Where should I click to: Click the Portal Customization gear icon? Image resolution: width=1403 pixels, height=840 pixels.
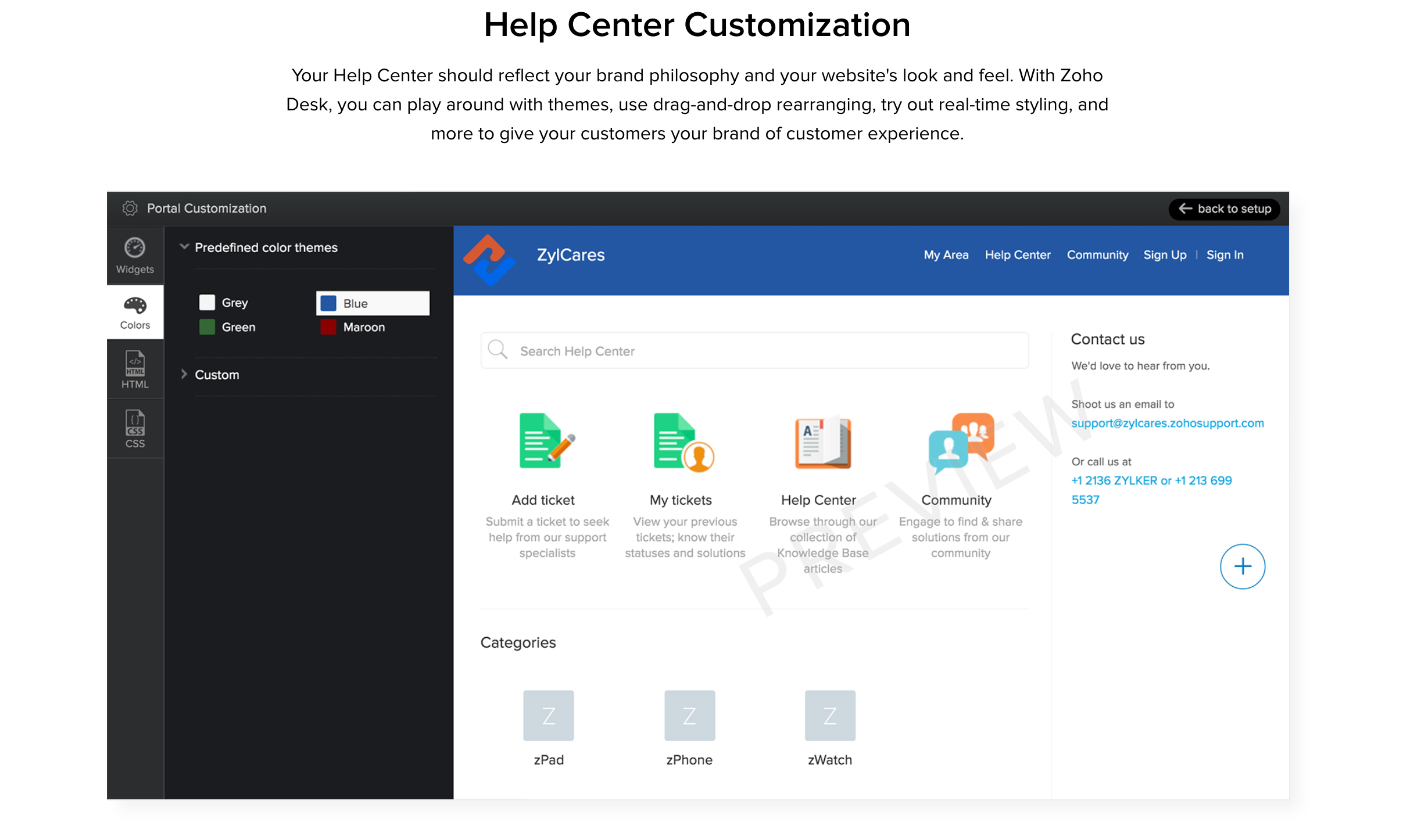[x=130, y=209]
